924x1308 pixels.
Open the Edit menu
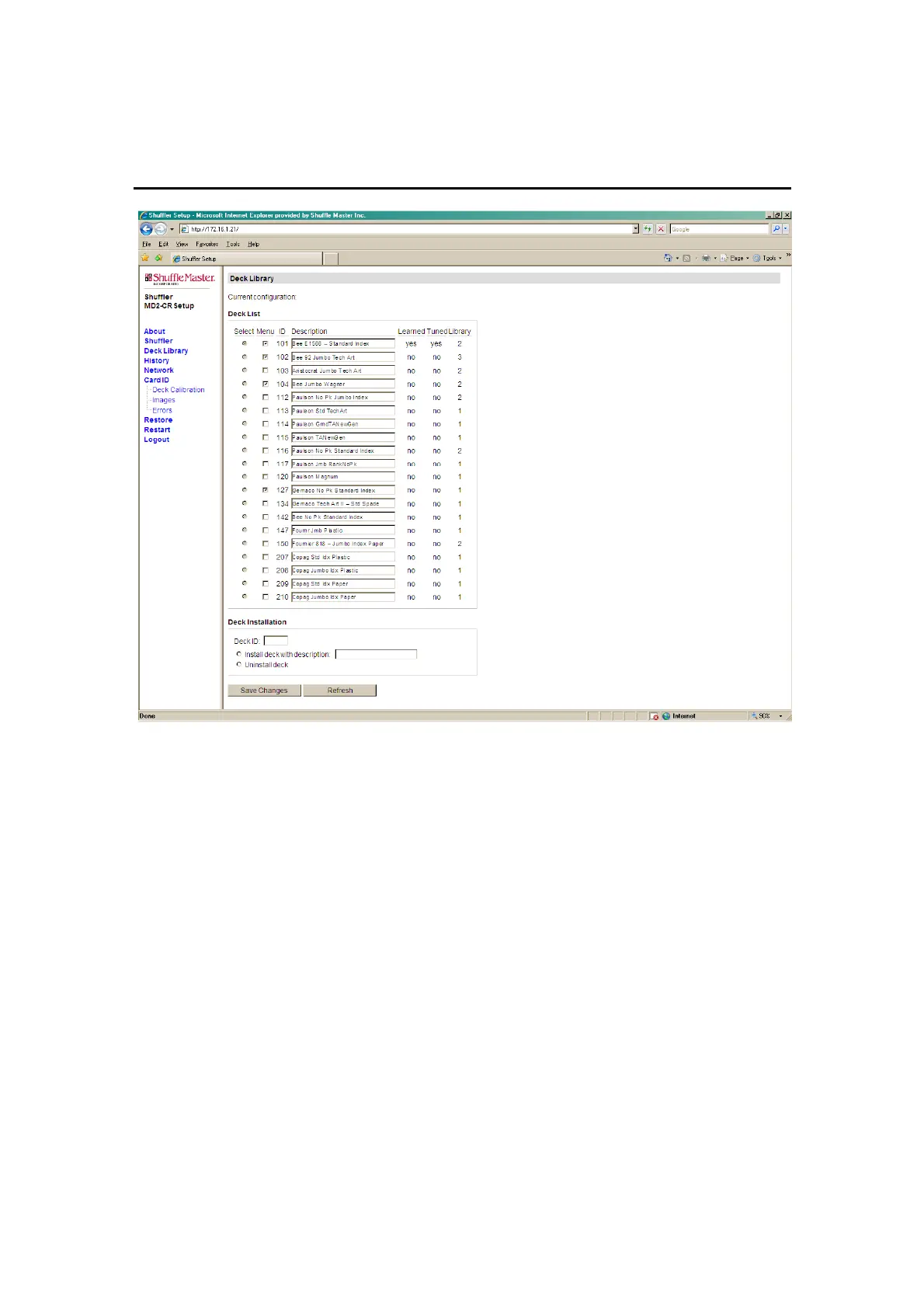[163, 244]
